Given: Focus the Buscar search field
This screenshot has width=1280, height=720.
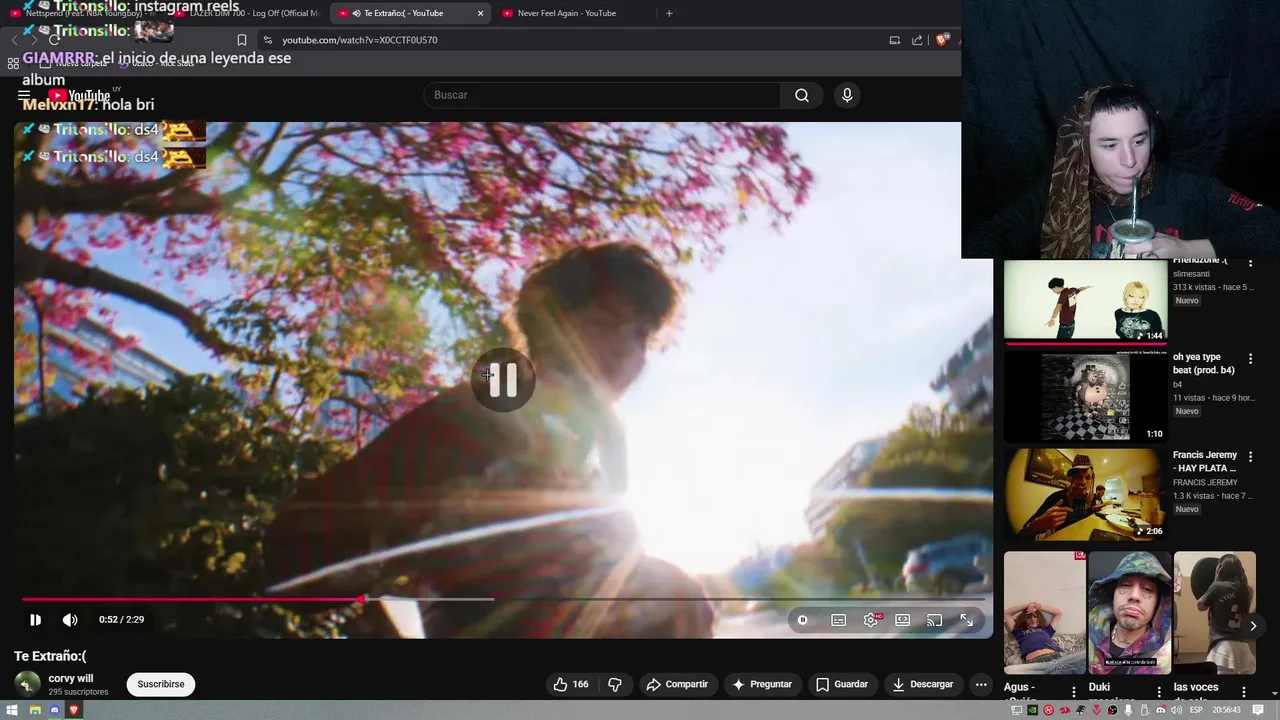Looking at the screenshot, I should click(602, 95).
